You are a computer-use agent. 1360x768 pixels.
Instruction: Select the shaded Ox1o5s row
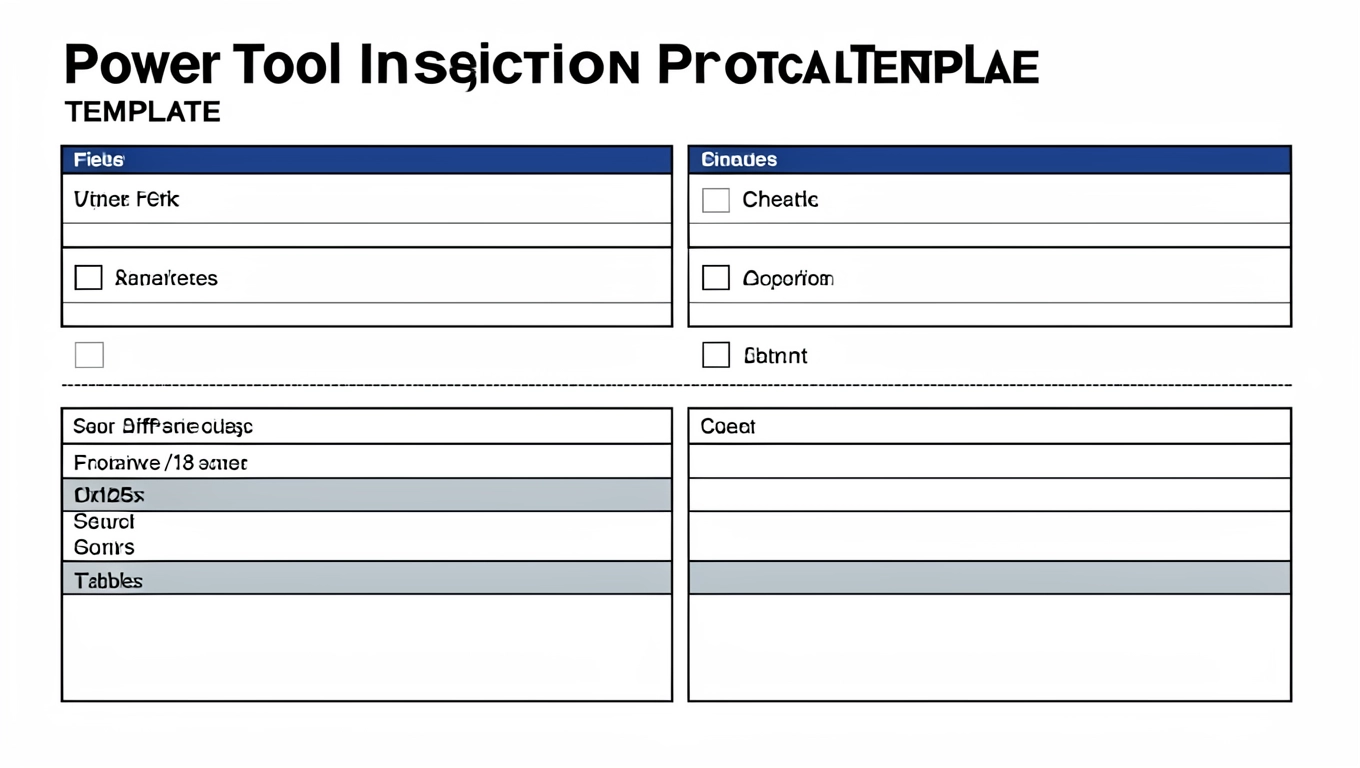tap(366, 495)
